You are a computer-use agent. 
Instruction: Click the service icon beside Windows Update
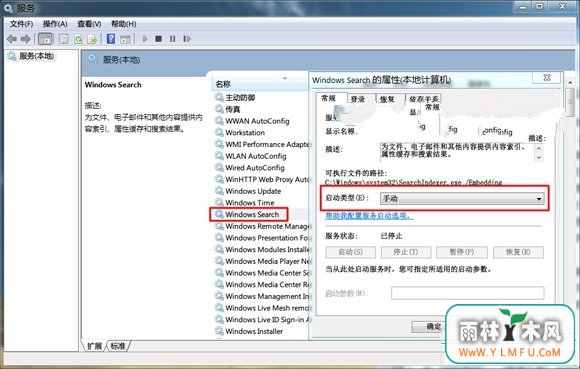(x=219, y=191)
